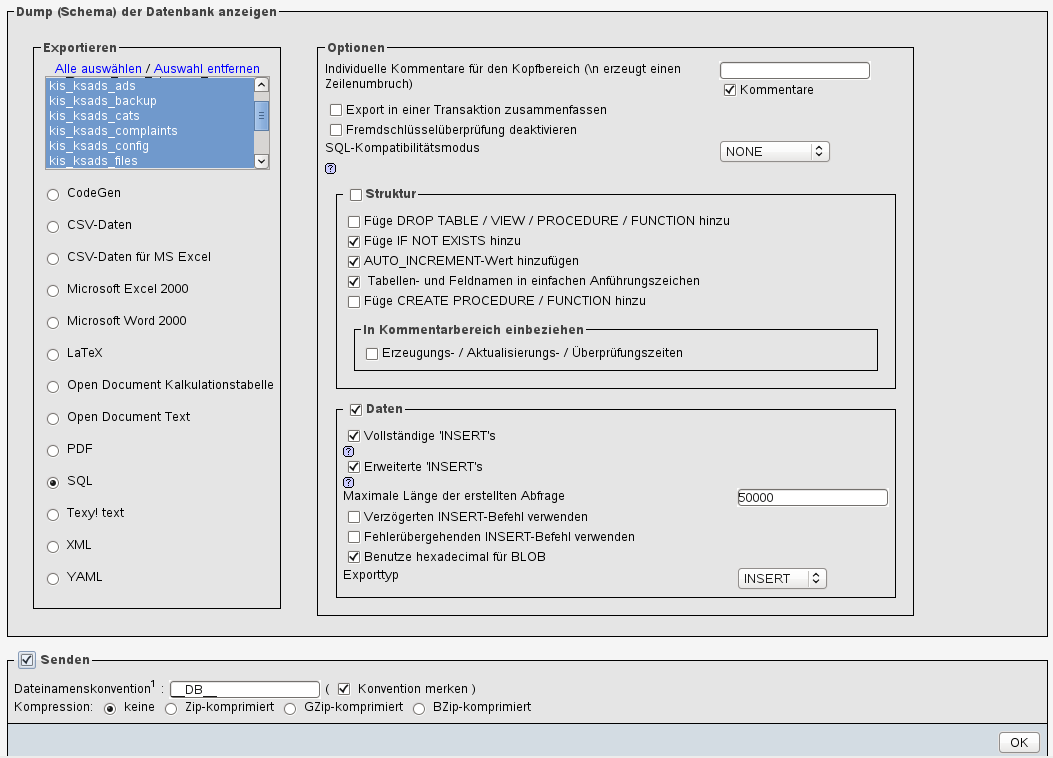Screen dimensions: 1053x758
Task: Click table list scroll down arrow
Action: [x=262, y=161]
